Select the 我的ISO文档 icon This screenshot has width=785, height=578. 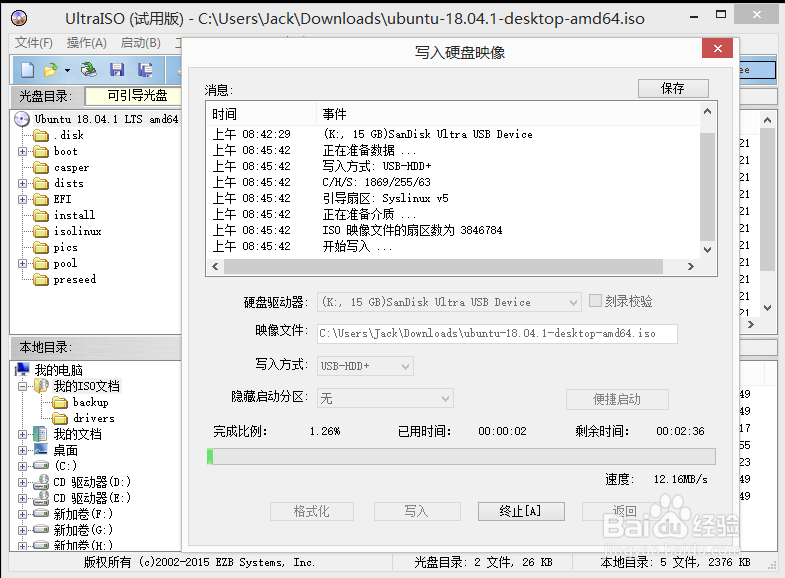click(41, 386)
